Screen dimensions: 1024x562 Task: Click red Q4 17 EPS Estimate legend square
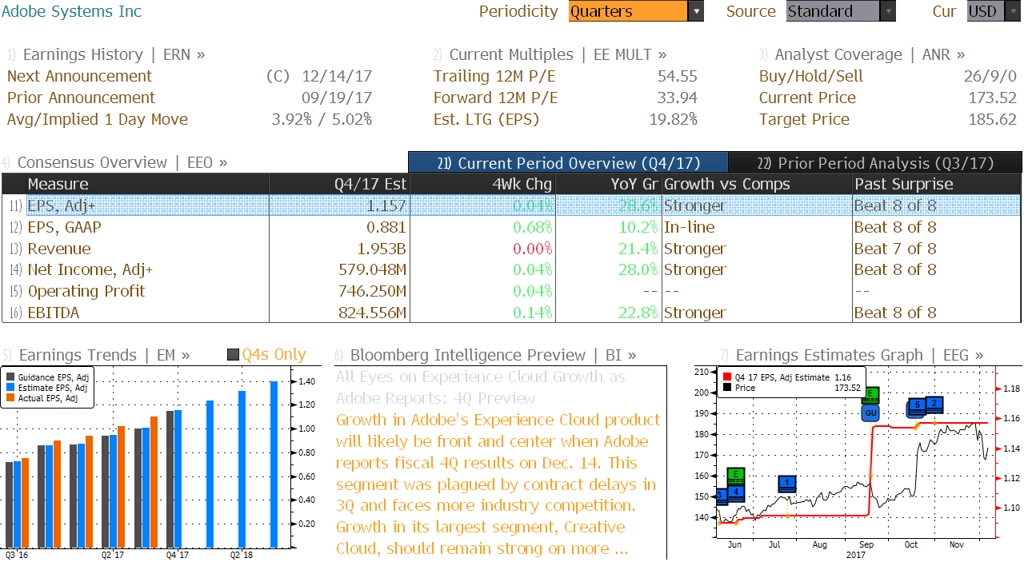pos(727,377)
